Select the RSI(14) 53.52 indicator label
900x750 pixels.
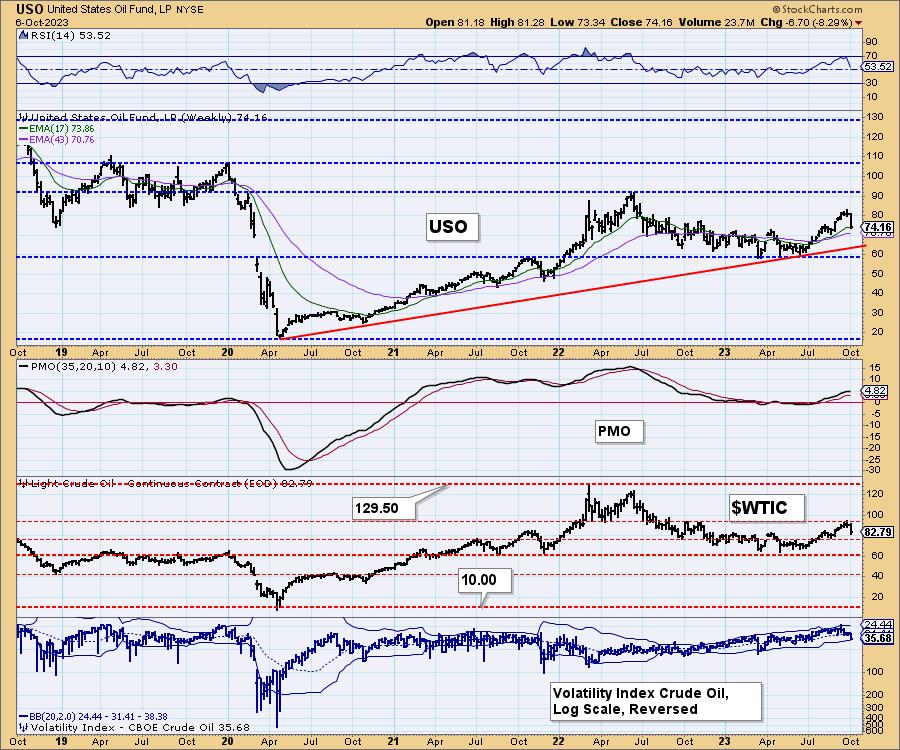click(x=69, y=35)
